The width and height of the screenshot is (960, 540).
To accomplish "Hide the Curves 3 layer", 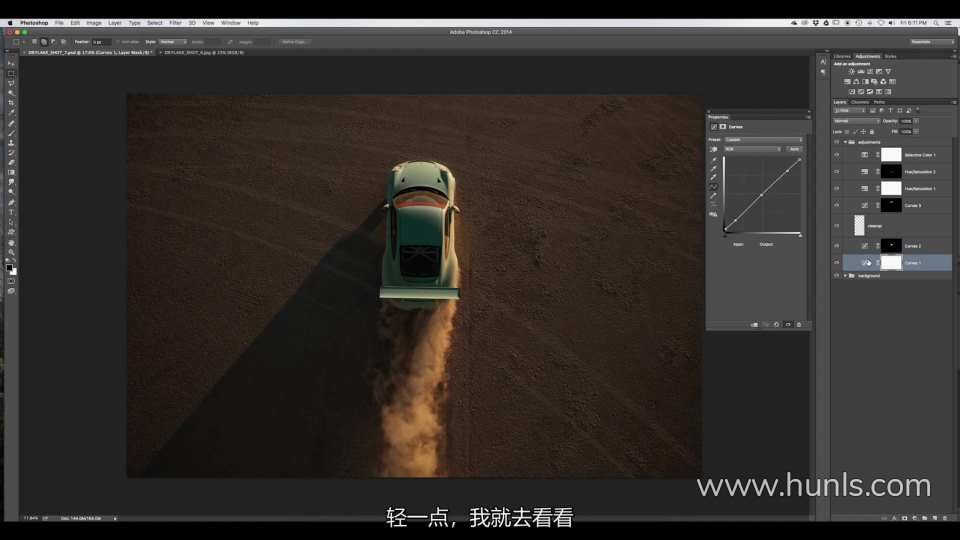I will click(837, 205).
